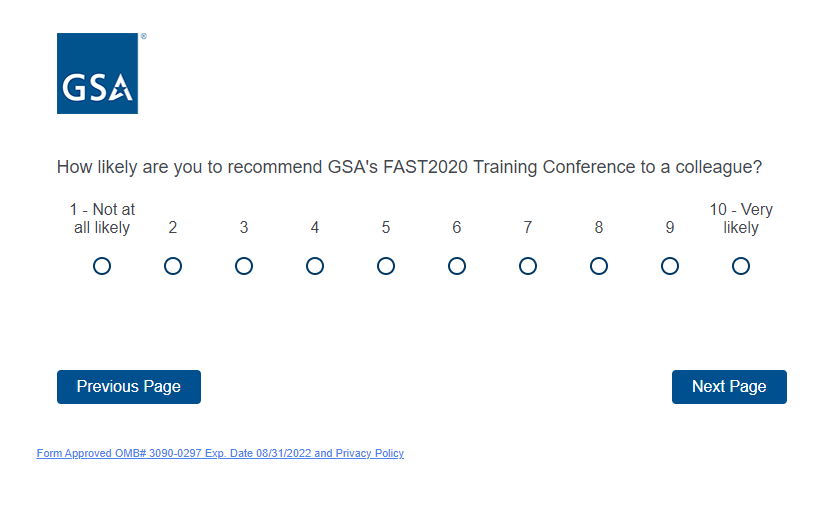This screenshot has height=511, width=840.
Task: Select radio button for 1 - Not at all likely
Action: [102, 266]
